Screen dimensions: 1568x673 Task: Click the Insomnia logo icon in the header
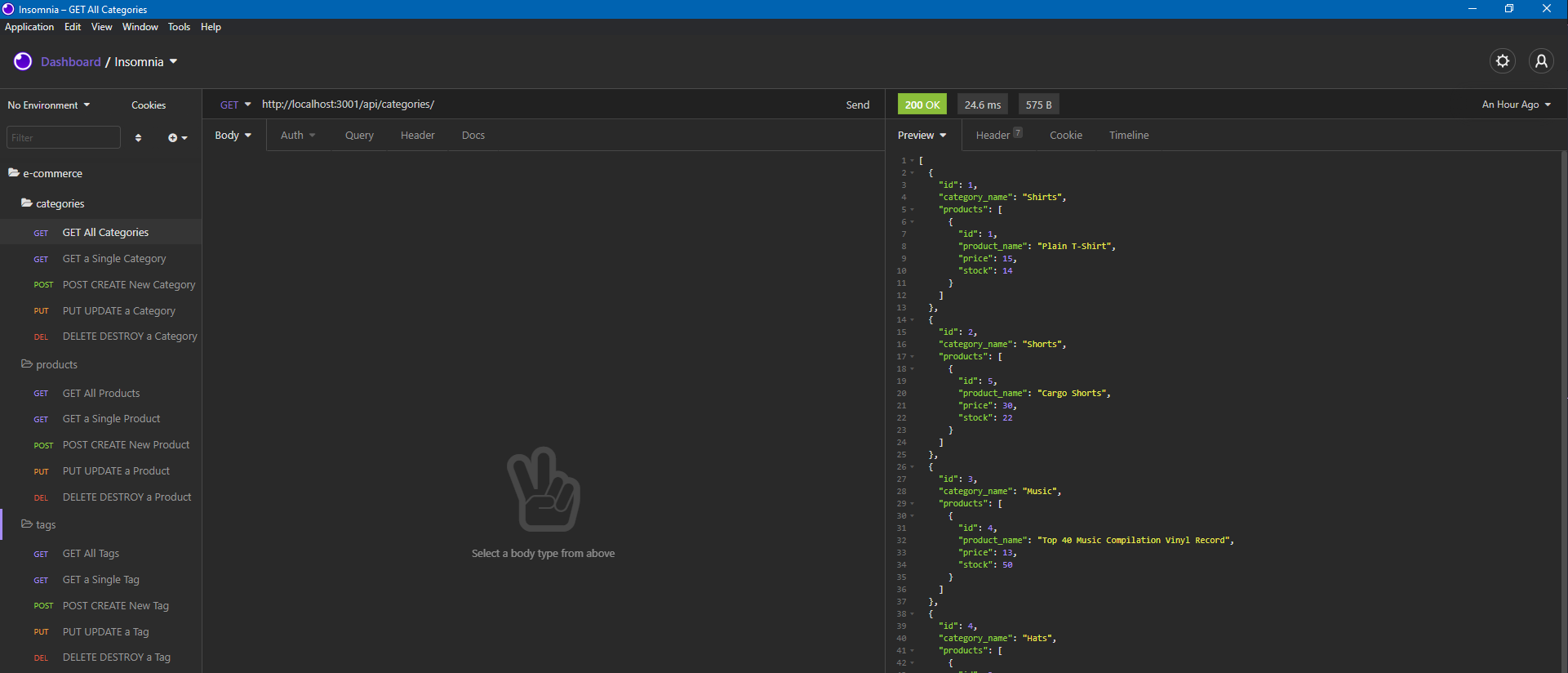(x=23, y=61)
